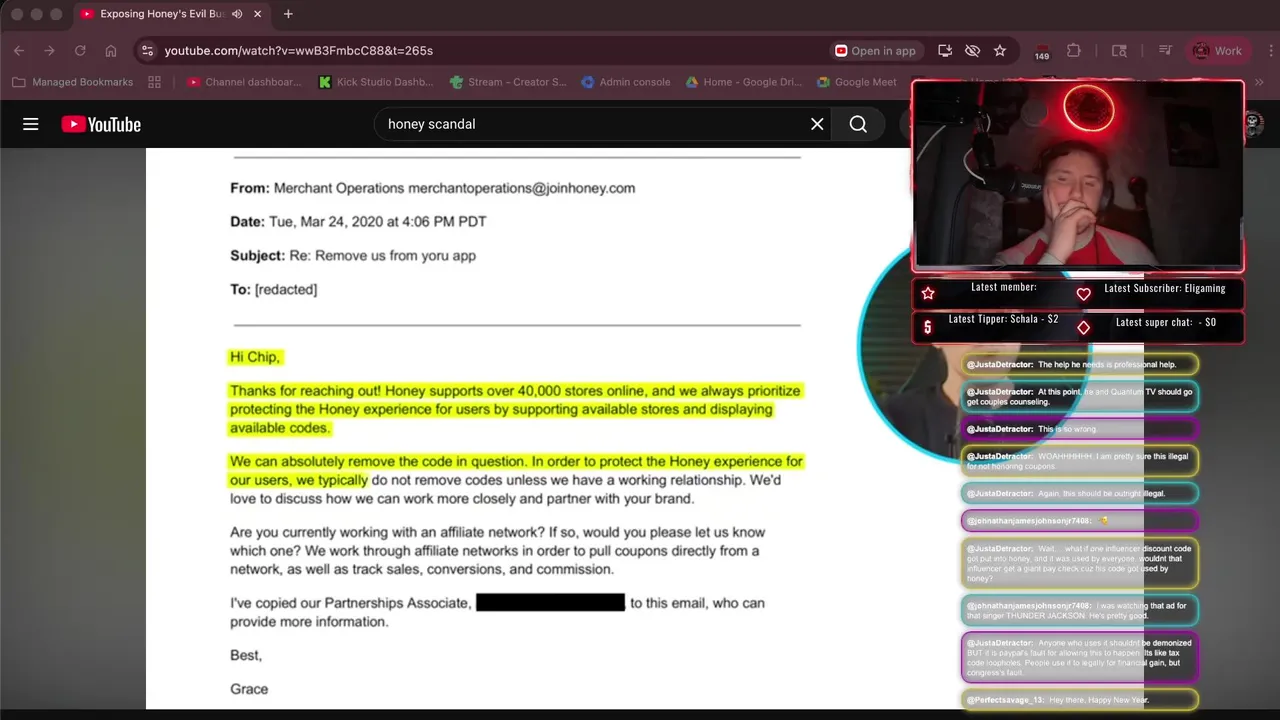The width and height of the screenshot is (1280, 720).
Task: Click the crossed-eye tracking protection icon
Action: [x=972, y=50]
